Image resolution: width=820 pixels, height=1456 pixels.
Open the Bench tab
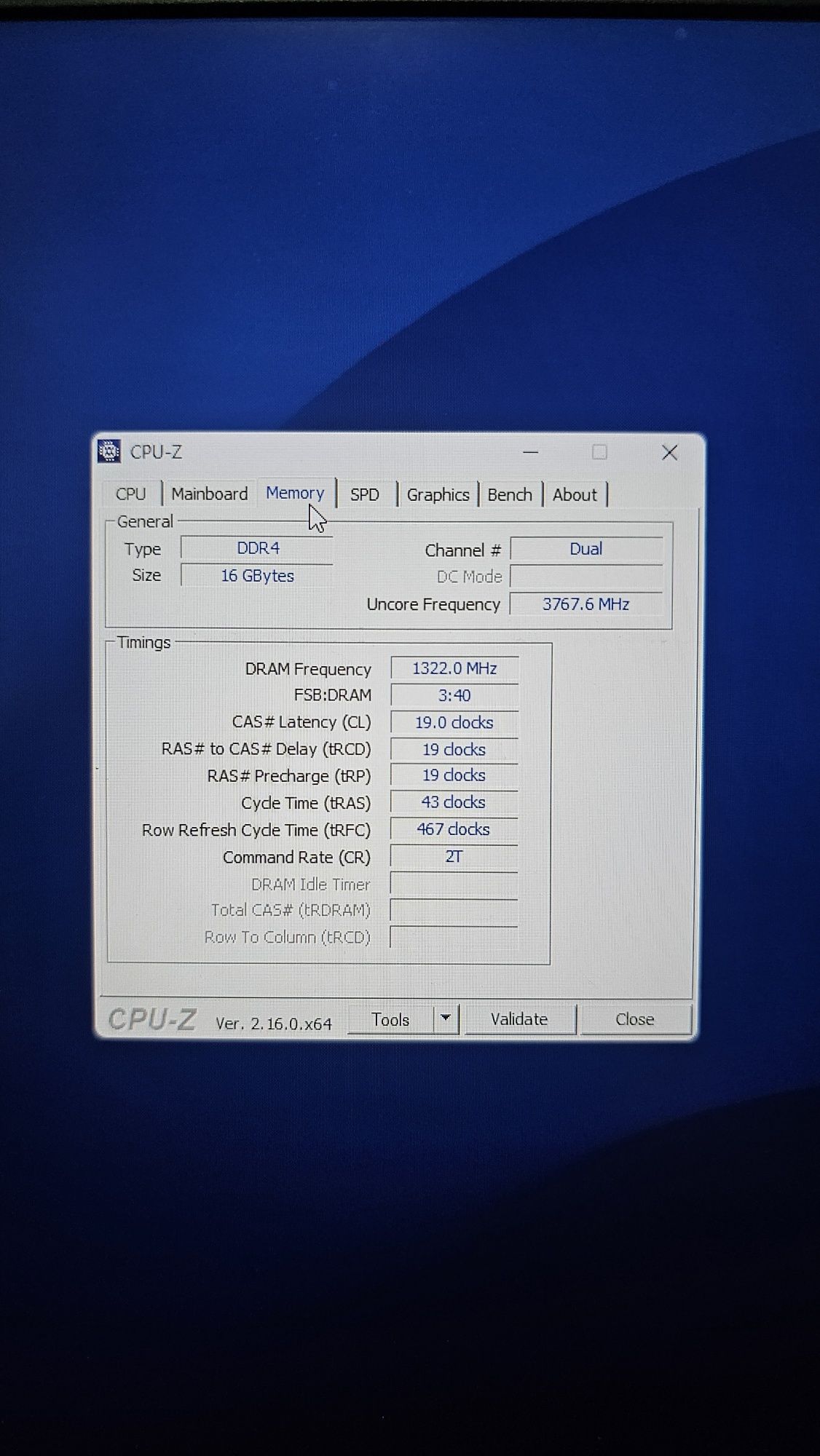click(x=510, y=494)
